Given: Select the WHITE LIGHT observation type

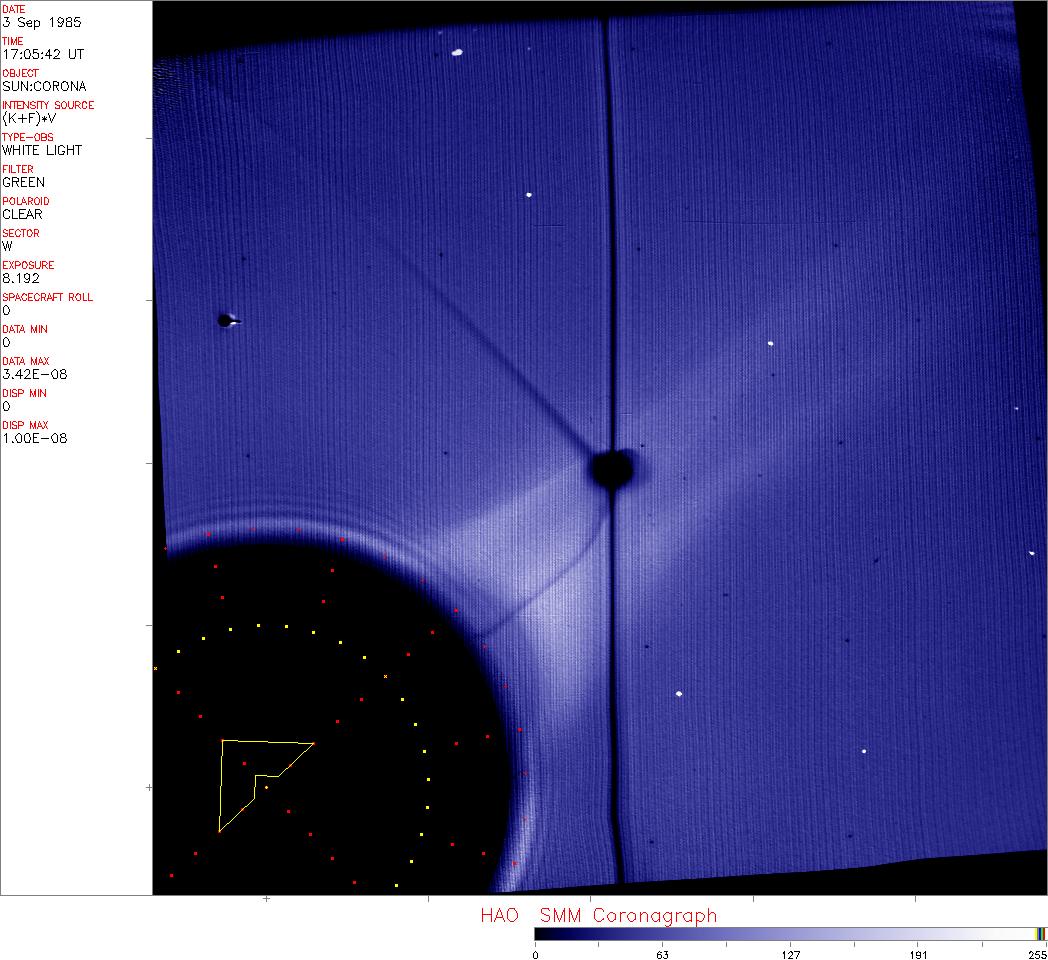Looking at the screenshot, I should 42,150.
